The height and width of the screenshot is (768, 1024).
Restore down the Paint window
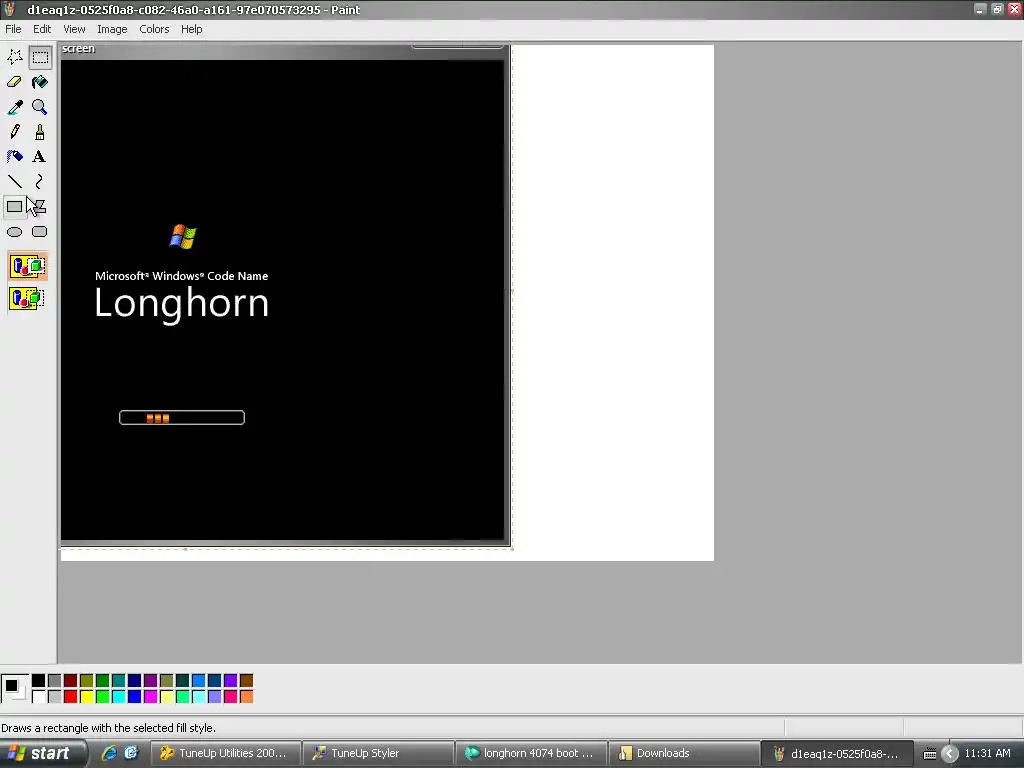coord(997,9)
